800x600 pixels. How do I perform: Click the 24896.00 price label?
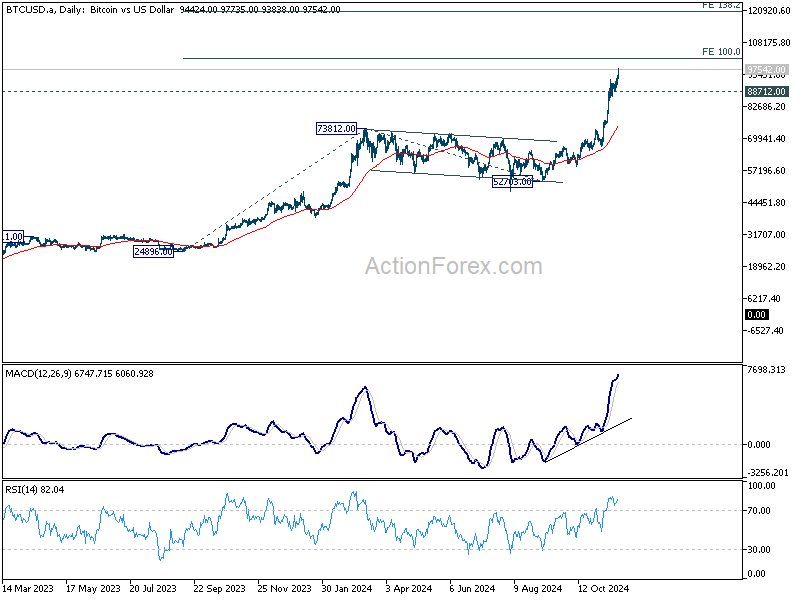pyautogui.click(x=153, y=252)
